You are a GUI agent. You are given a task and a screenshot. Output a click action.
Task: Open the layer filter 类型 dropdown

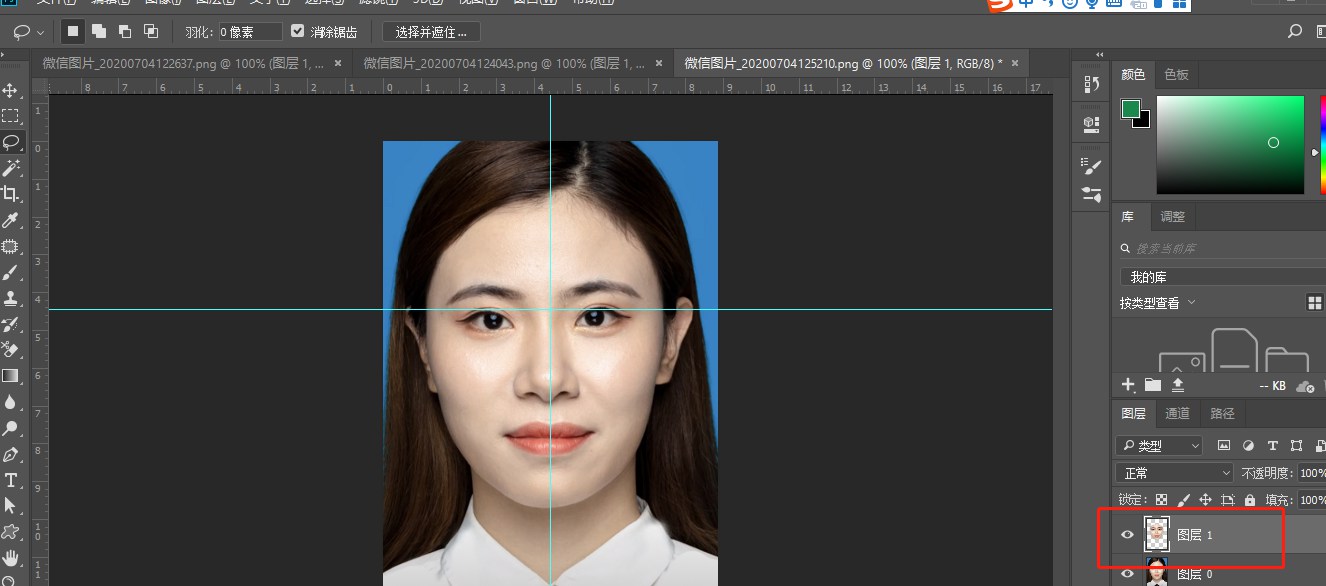tap(1160, 446)
